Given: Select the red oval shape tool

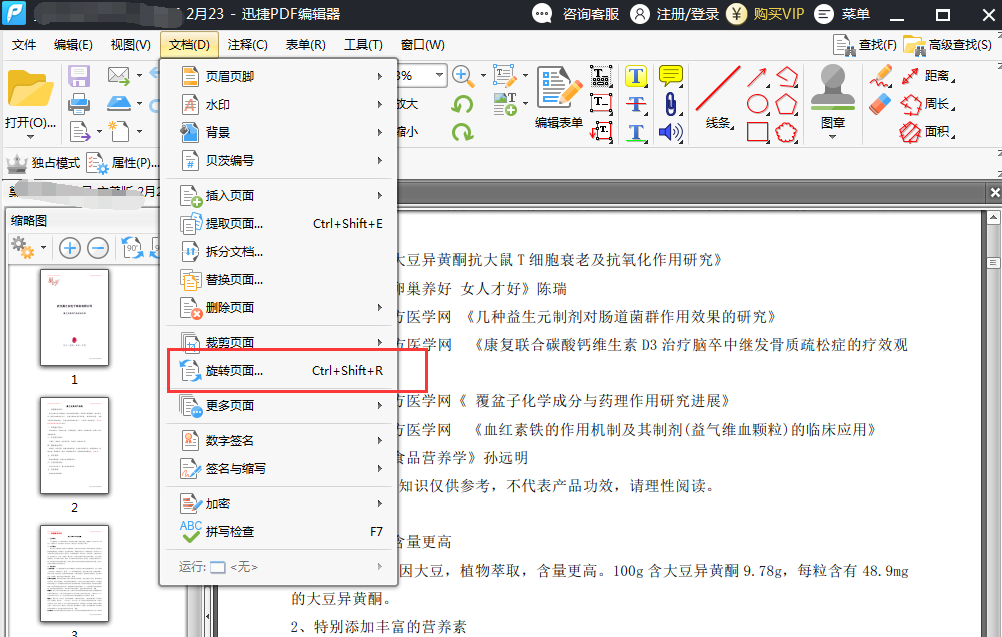Looking at the screenshot, I should [757, 104].
